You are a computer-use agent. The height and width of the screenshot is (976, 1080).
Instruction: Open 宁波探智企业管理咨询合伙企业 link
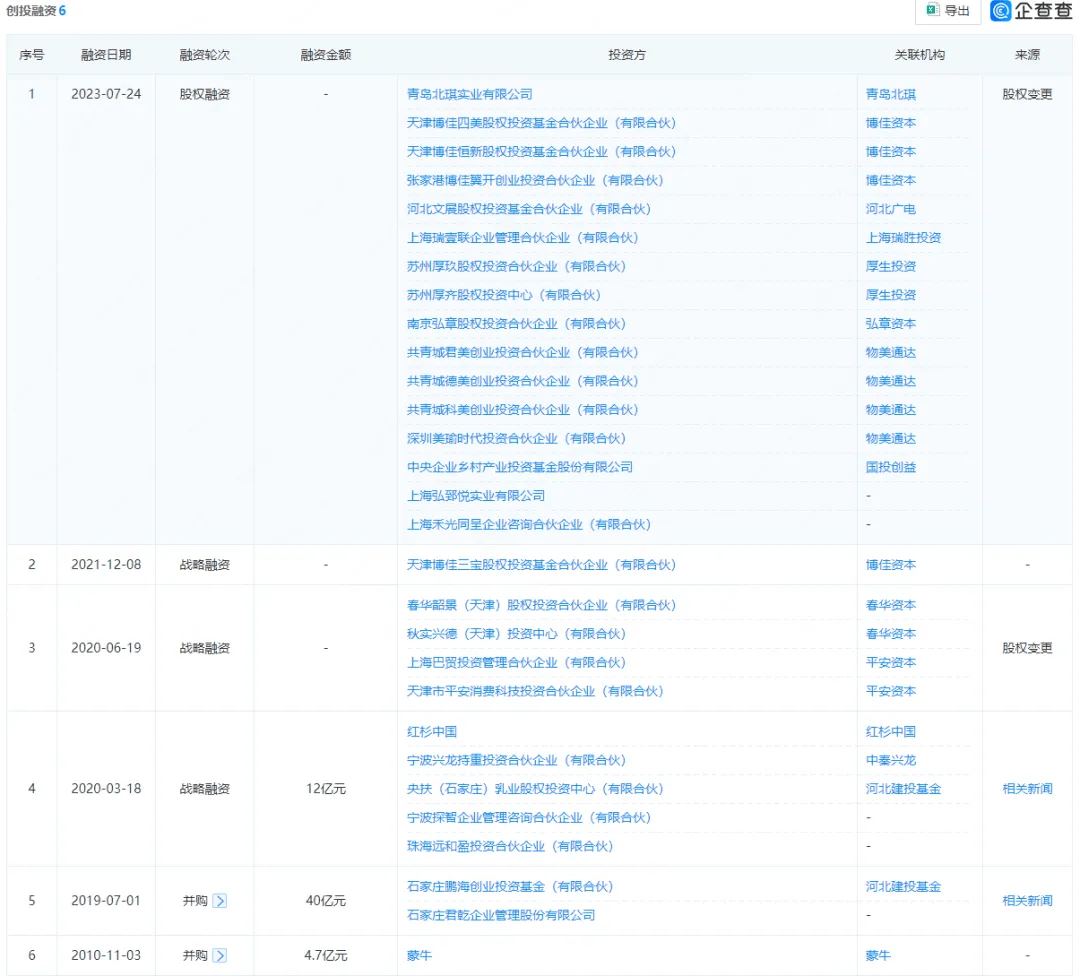point(528,818)
